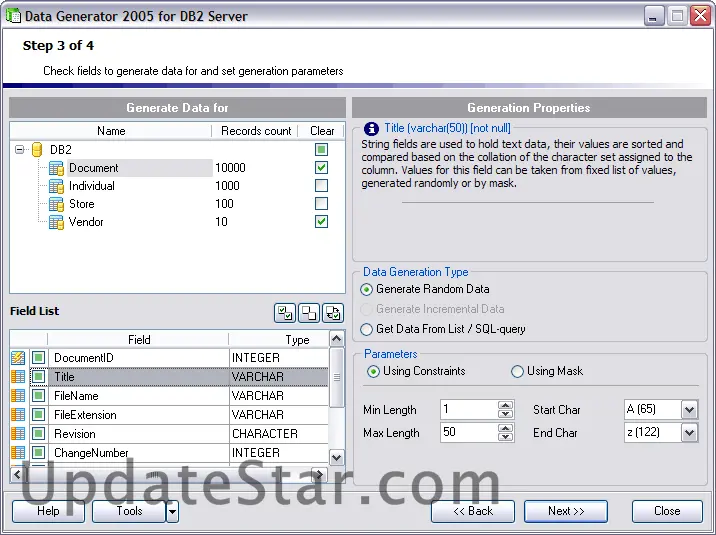
Task: Increase Max Length with up arrow
Action: tap(505, 428)
